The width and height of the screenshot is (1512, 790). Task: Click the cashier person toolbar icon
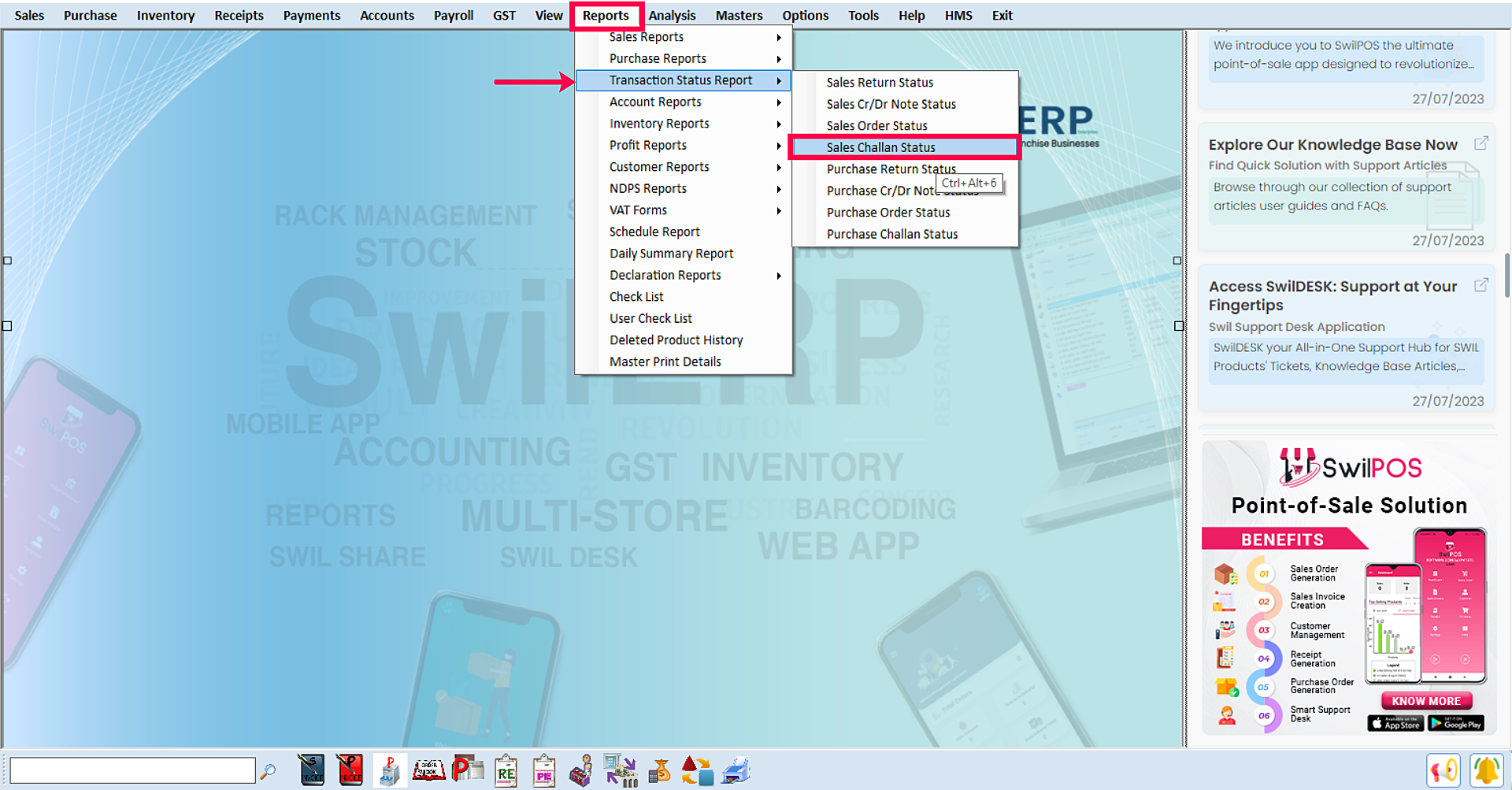[x=581, y=770]
